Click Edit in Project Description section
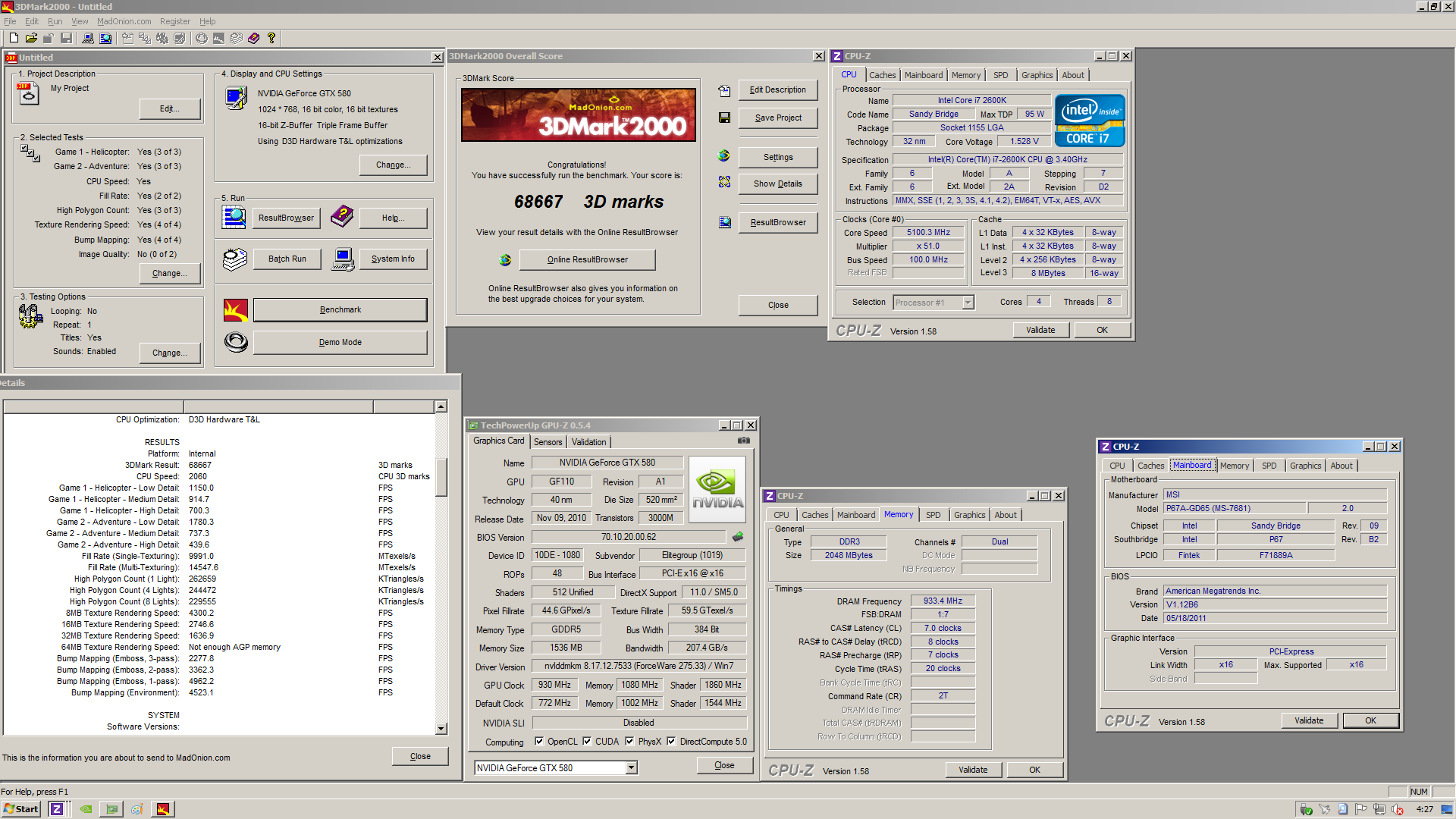This screenshot has width=1456, height=819. (x=170, y=108)
